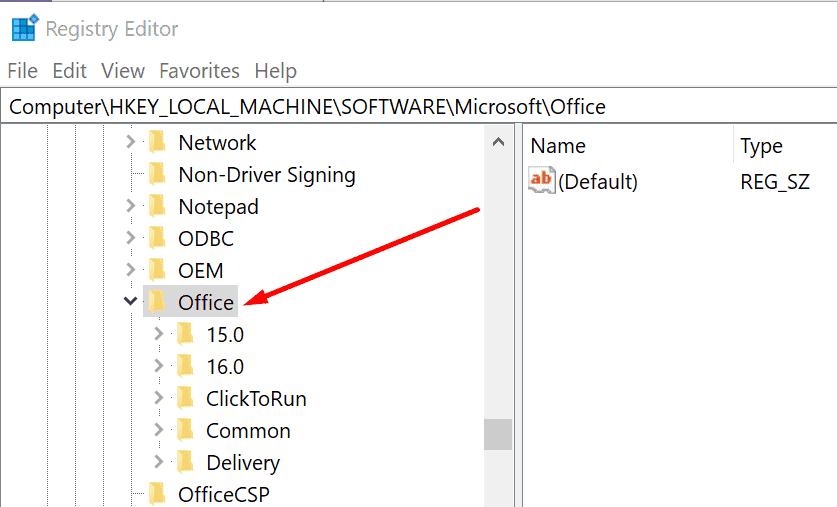Image resolution: width=837 pixels, height=507 pixels.
Task: Expand the ODBC key
Action: (131, 238)
